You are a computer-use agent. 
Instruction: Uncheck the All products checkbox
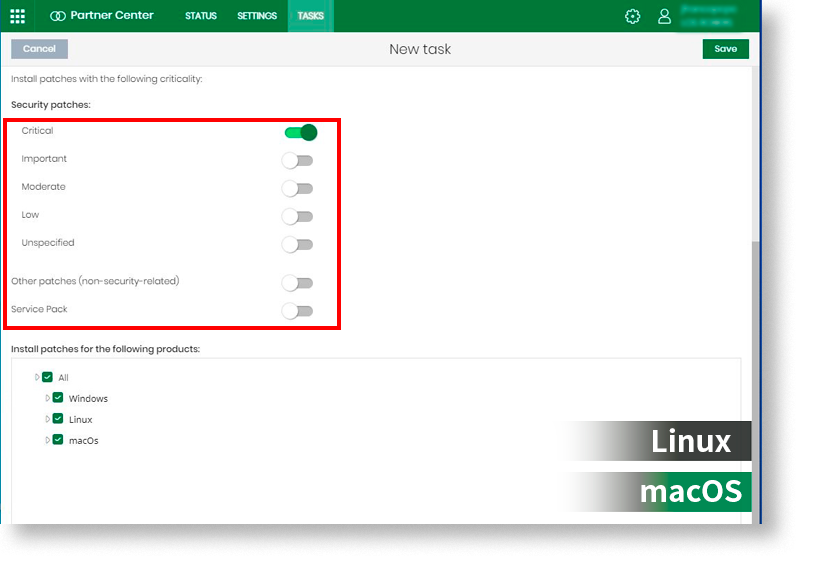tap(47, 377)
